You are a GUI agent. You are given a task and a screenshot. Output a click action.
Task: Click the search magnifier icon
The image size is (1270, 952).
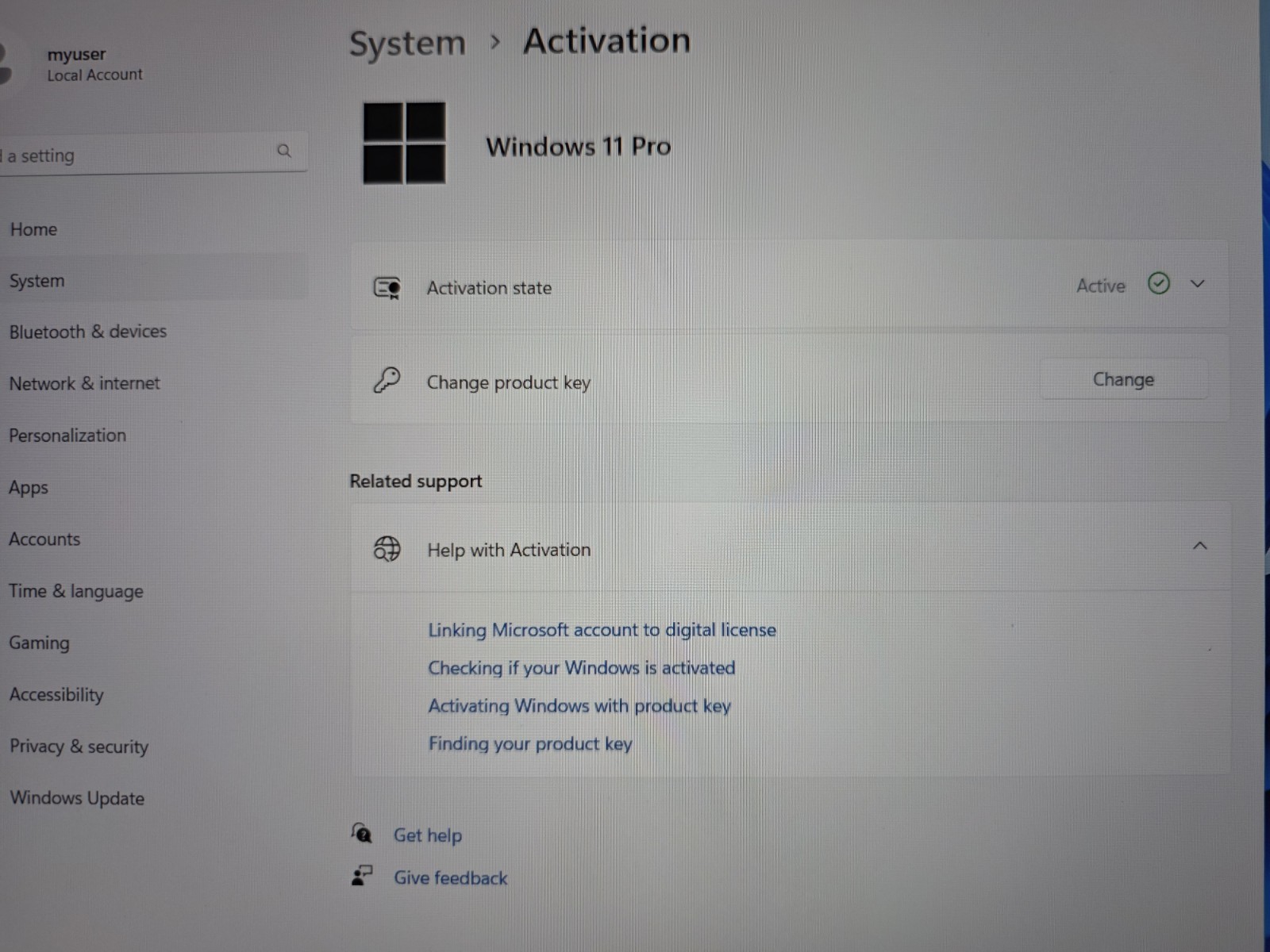pyautogui.click(x=284, y=151)
